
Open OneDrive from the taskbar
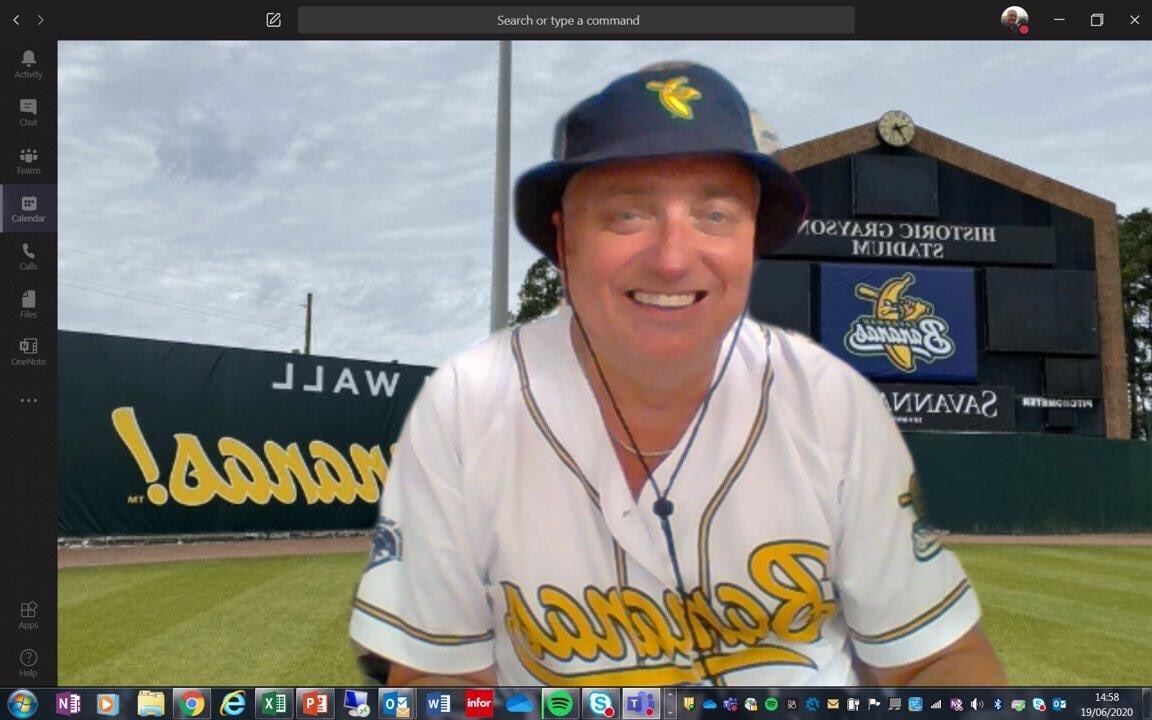[519, 704]
